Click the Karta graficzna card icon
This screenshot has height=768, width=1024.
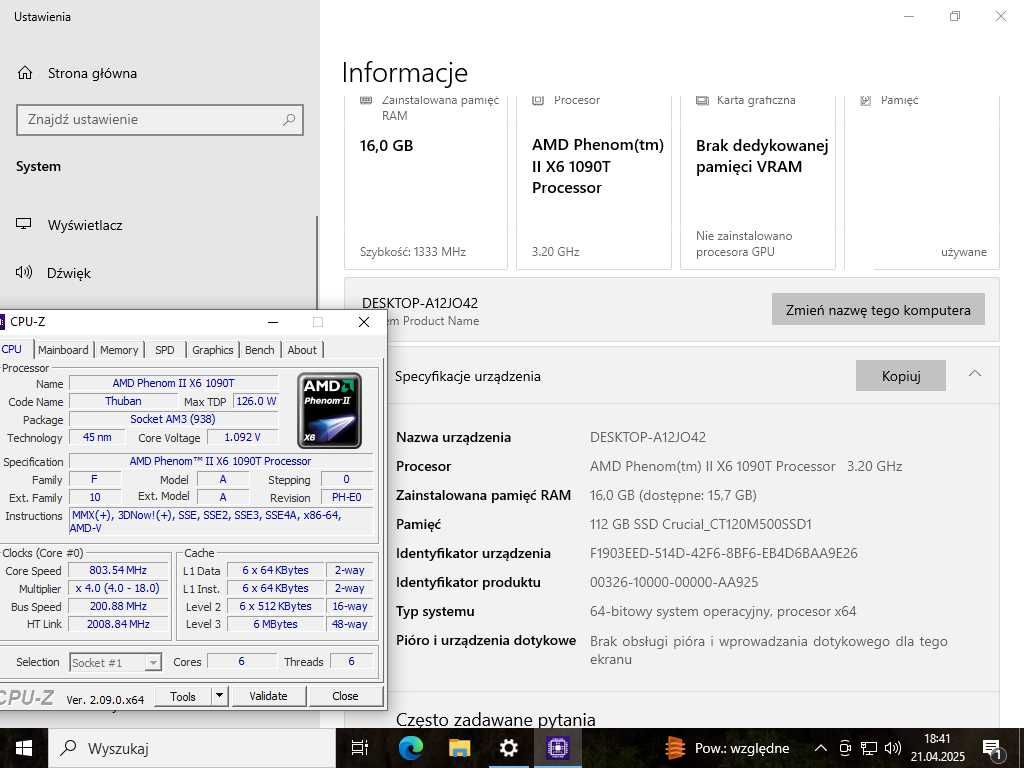coord(702,101)
